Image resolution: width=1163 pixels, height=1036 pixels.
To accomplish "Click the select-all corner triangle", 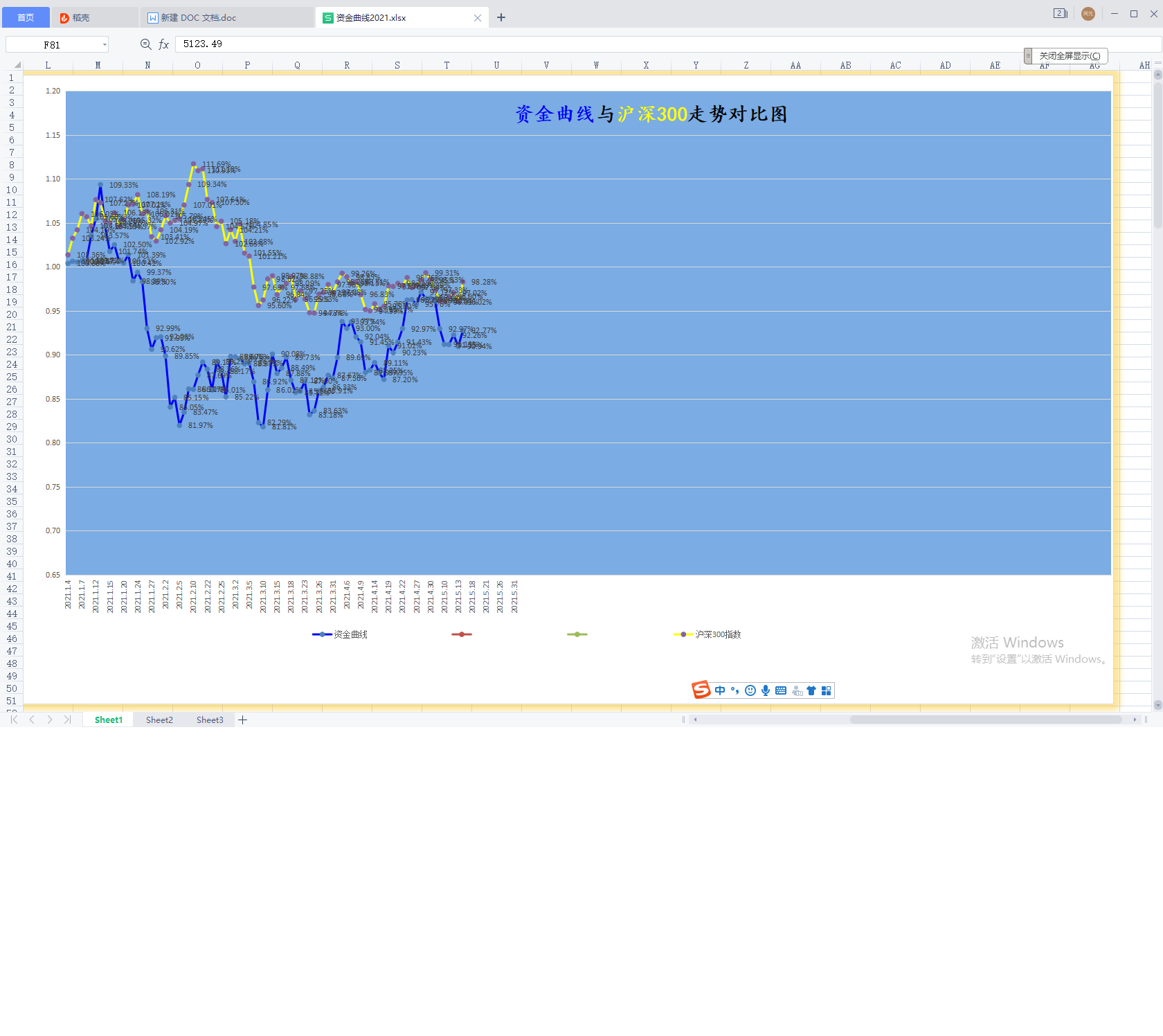I will [17, 66].
